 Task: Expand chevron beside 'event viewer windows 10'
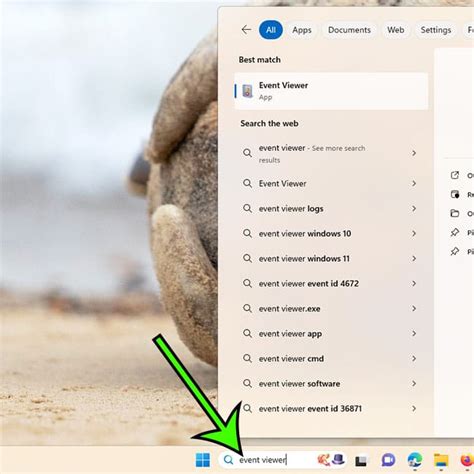pyautogui.click(x=414, y=234)
